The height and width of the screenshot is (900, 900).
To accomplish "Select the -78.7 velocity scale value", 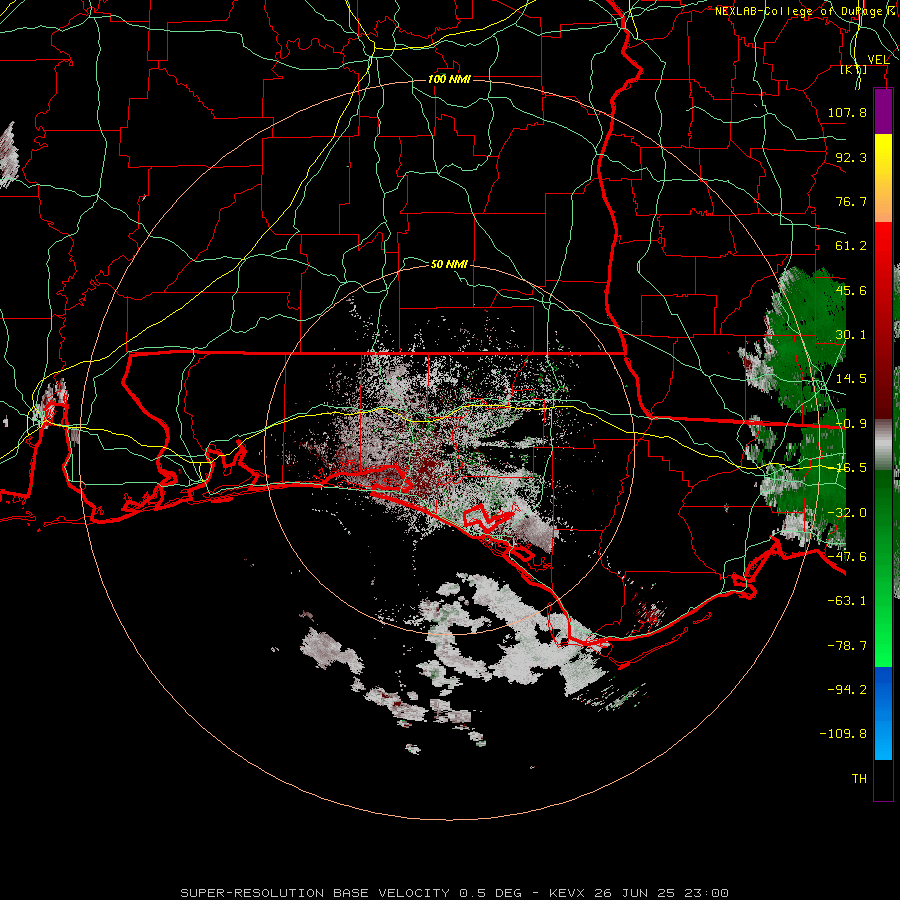I will click(x=847, y=646).
